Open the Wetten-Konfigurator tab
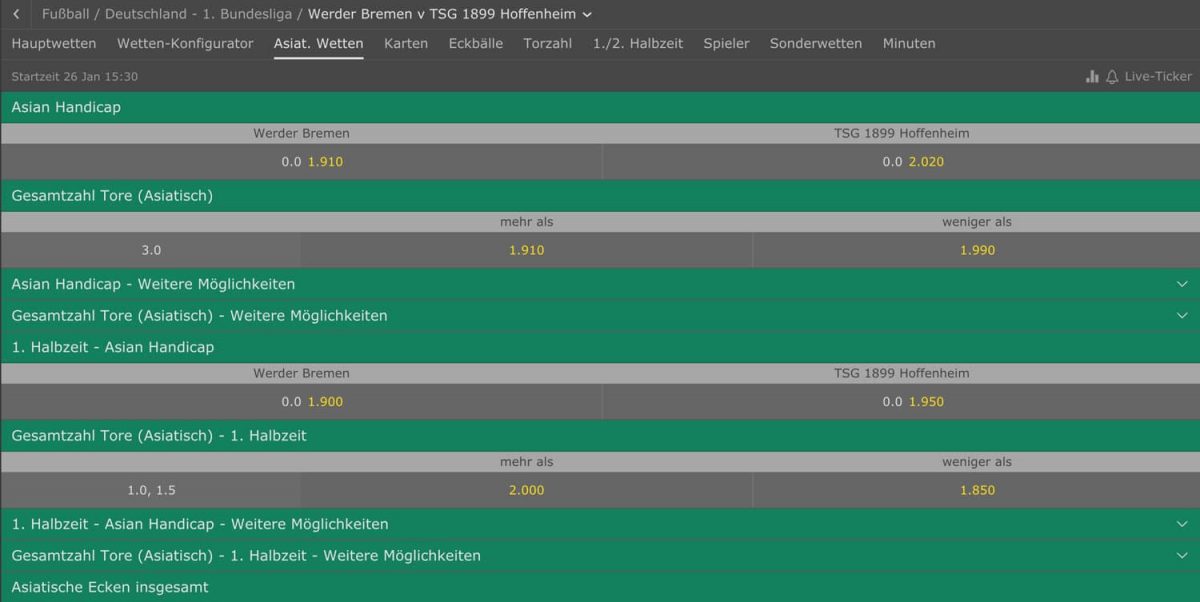Screen dimensions: 1200x602 185,44
